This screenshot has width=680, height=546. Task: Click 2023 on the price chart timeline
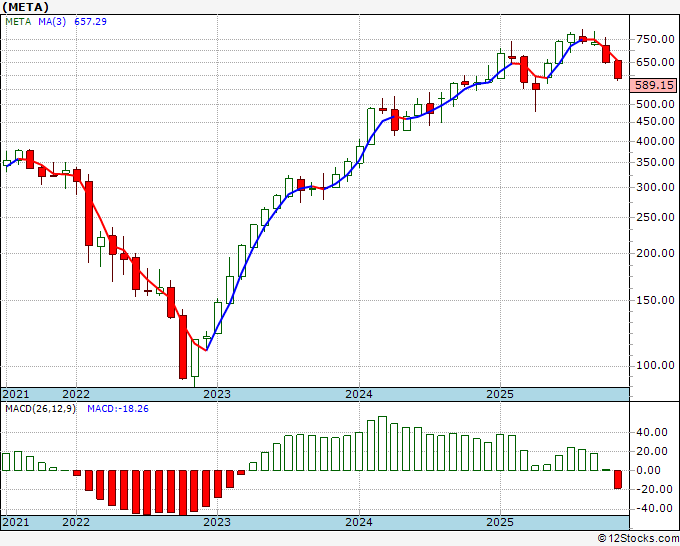(x=217, y=394)
